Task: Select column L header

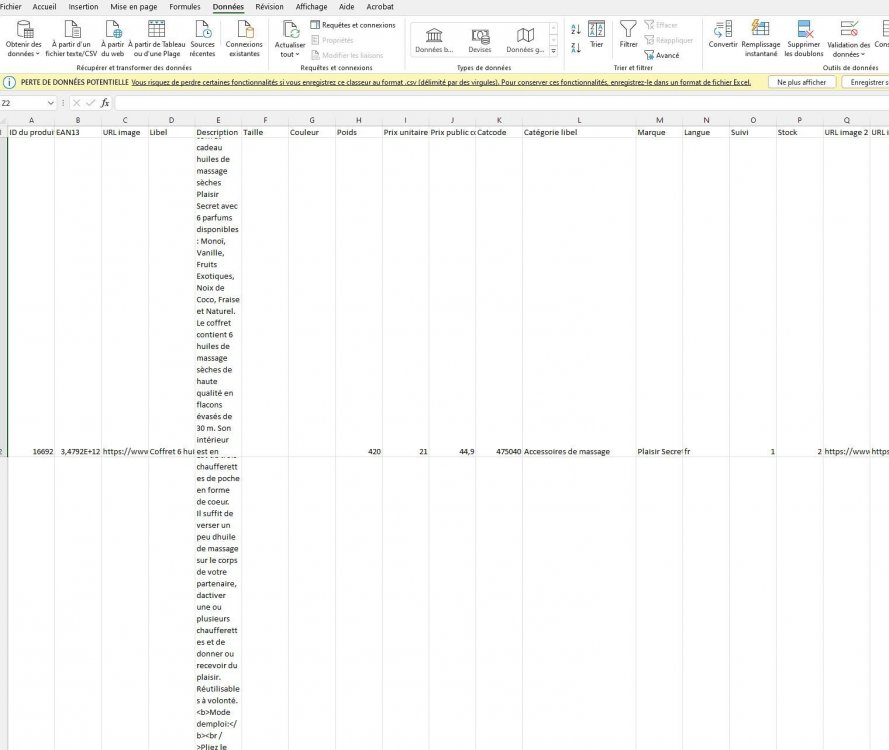Action: pyautogui.click(x=579, y=120)
